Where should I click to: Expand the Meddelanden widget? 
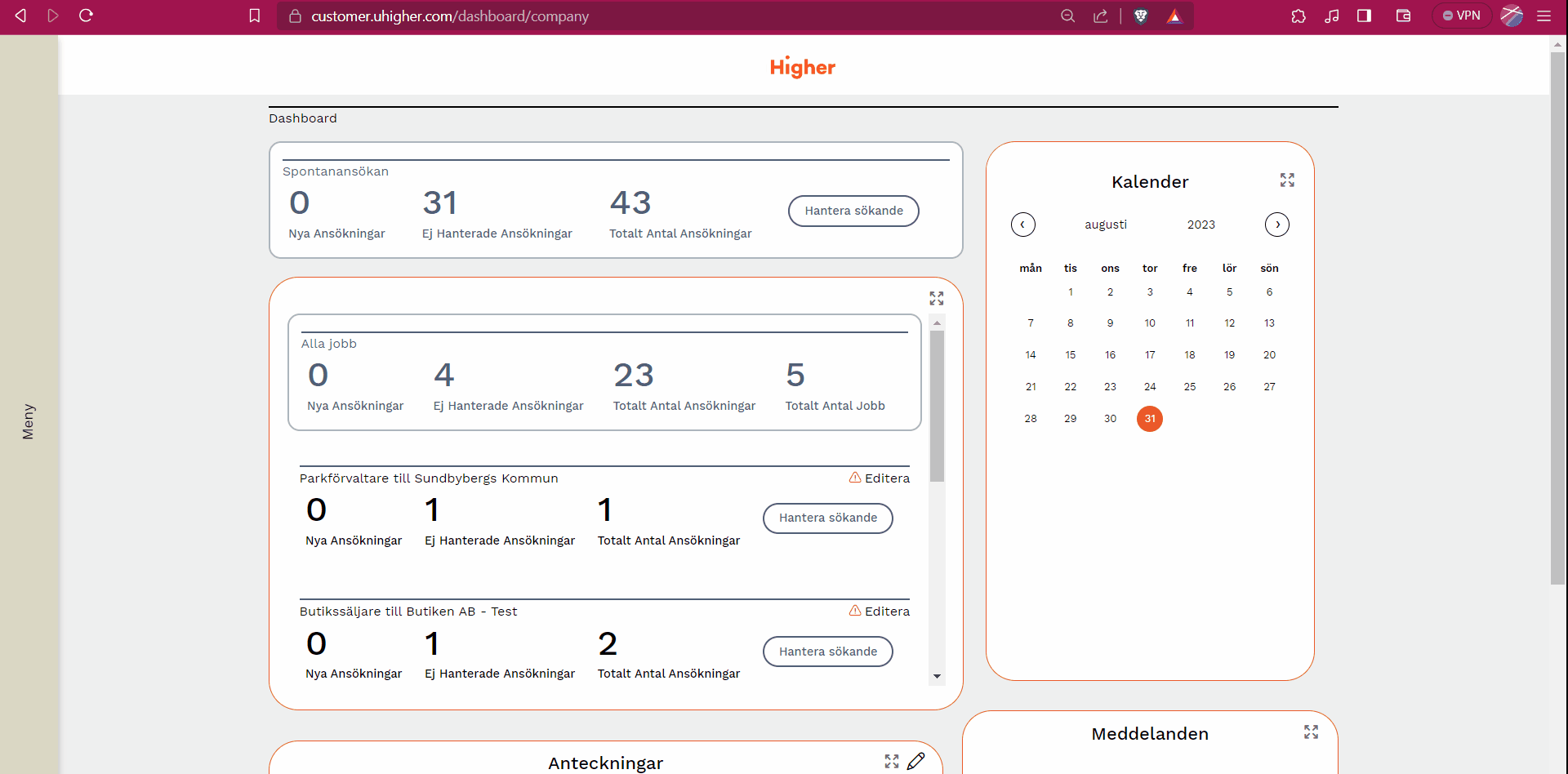point(1311,732)
